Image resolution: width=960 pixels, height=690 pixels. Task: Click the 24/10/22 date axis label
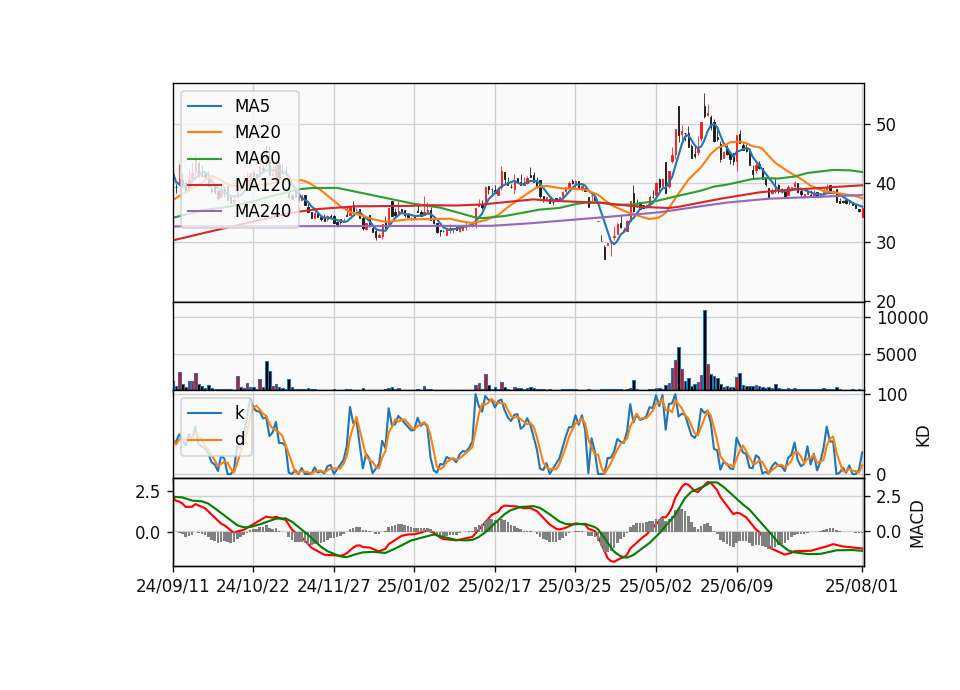[x=253, y=586]
